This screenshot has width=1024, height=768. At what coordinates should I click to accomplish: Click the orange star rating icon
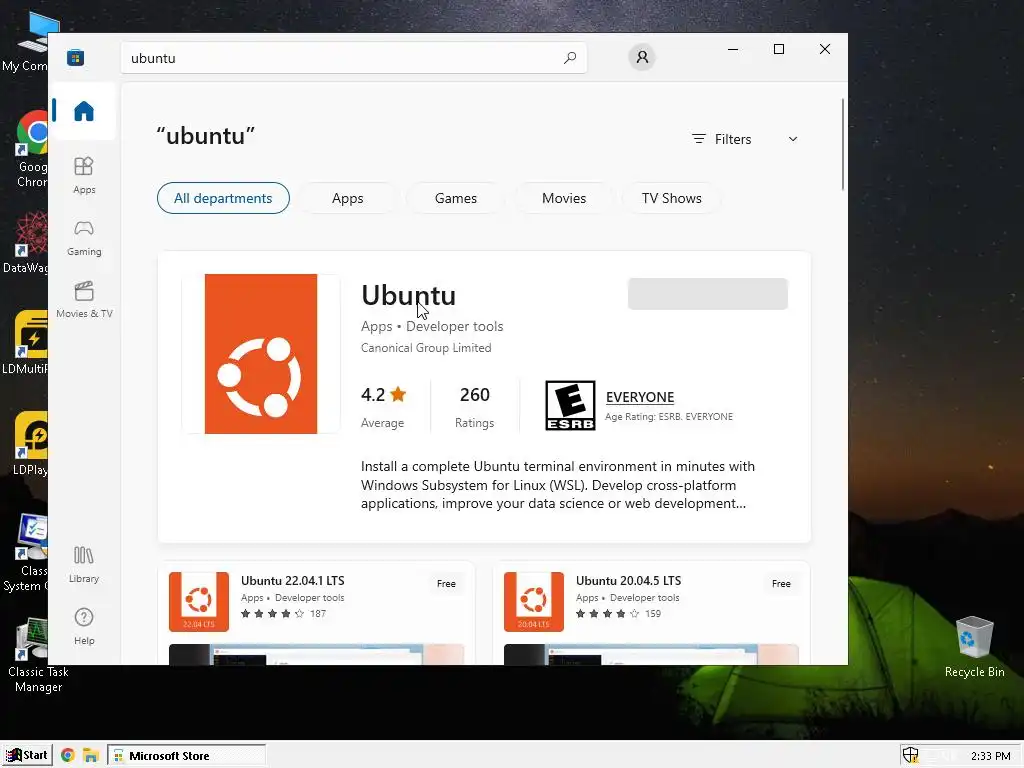(398, 394)
